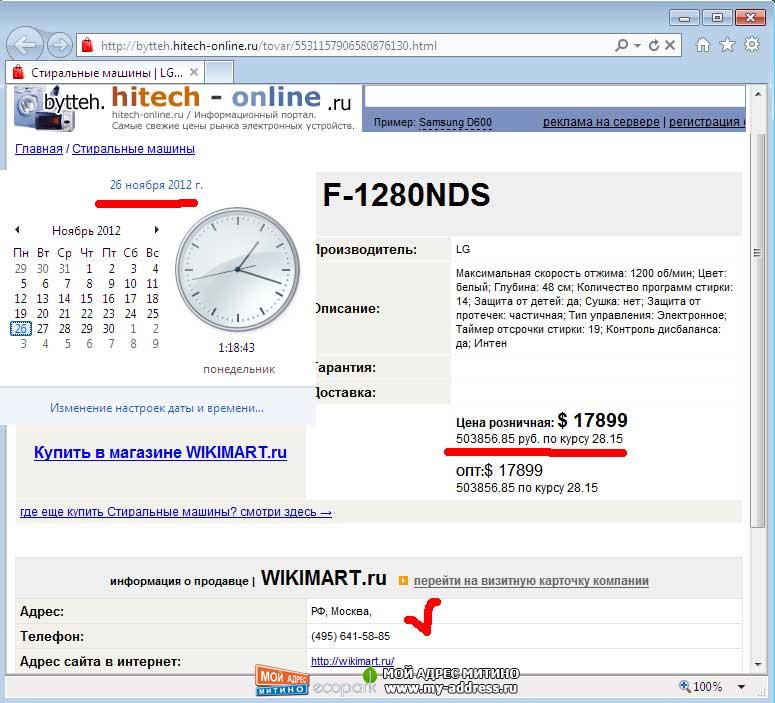Select day 26 in the calendar

click(20, 328)
